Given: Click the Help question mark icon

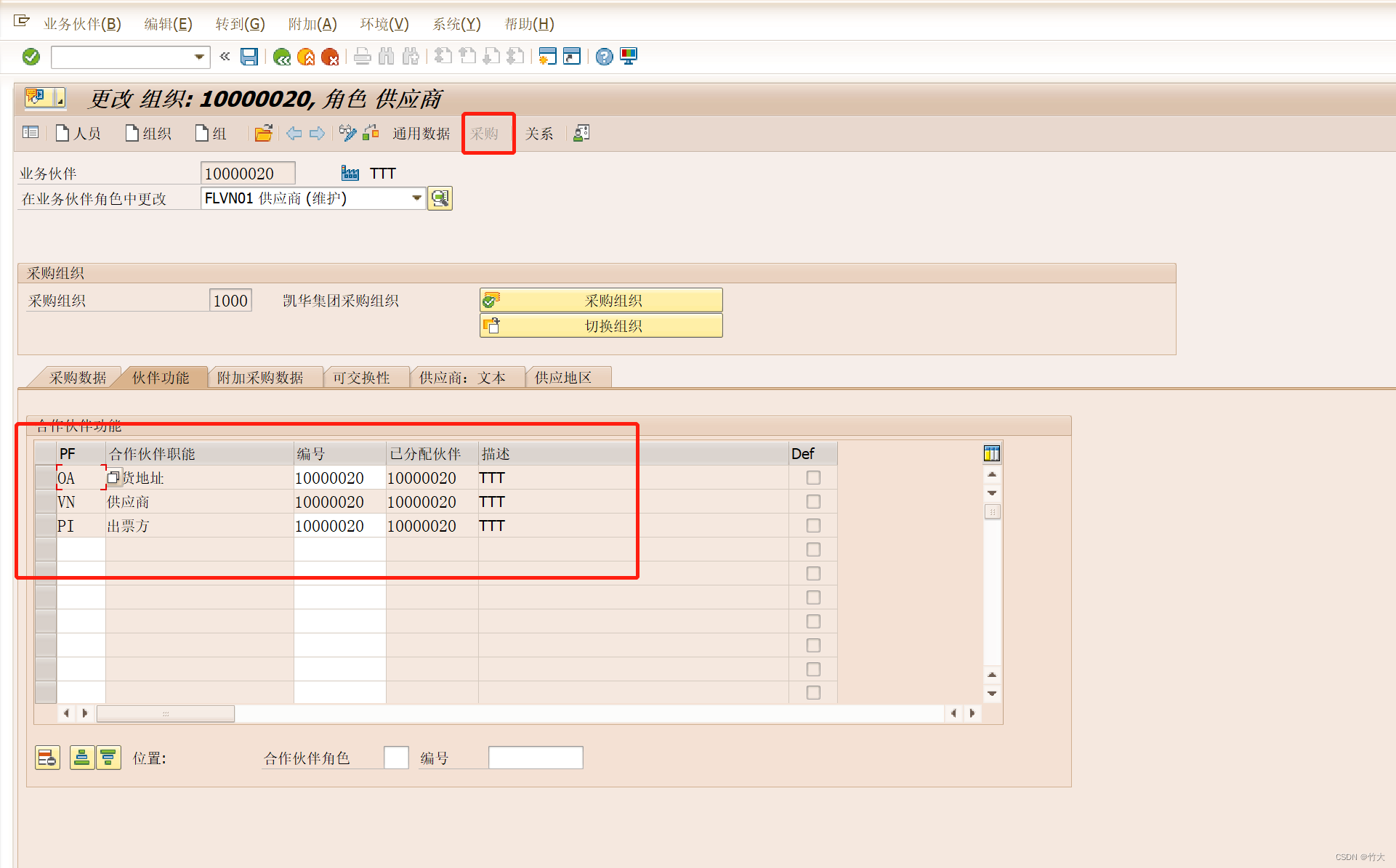Looking at the screenshot, I should tap(604, 57).
